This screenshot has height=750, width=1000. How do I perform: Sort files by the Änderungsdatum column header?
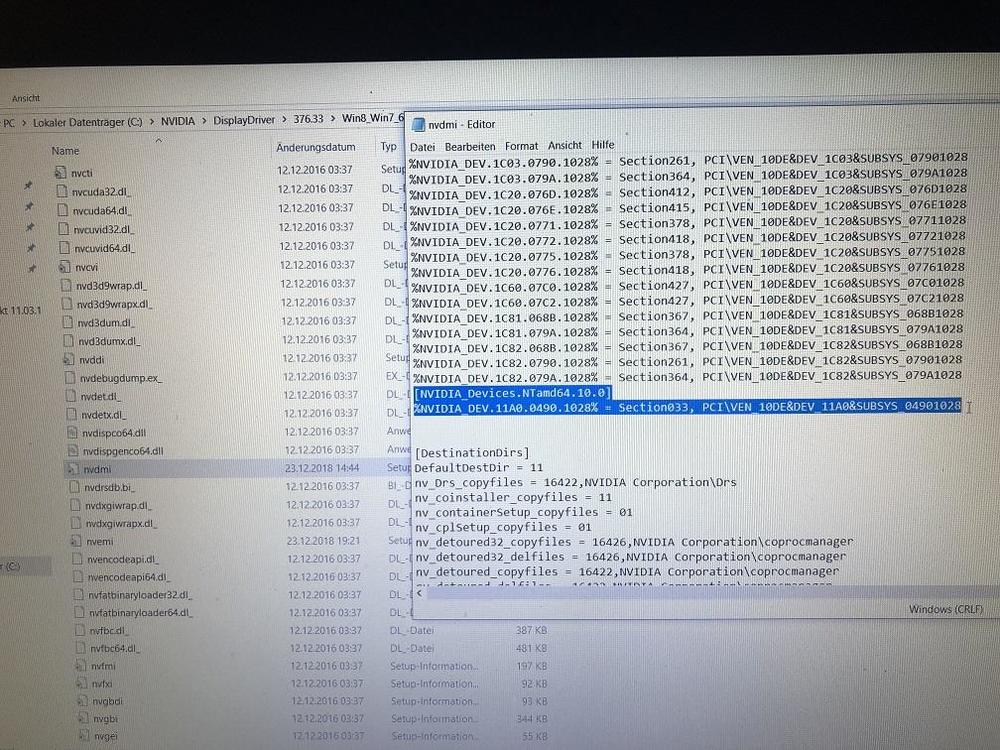pos(315,148)
